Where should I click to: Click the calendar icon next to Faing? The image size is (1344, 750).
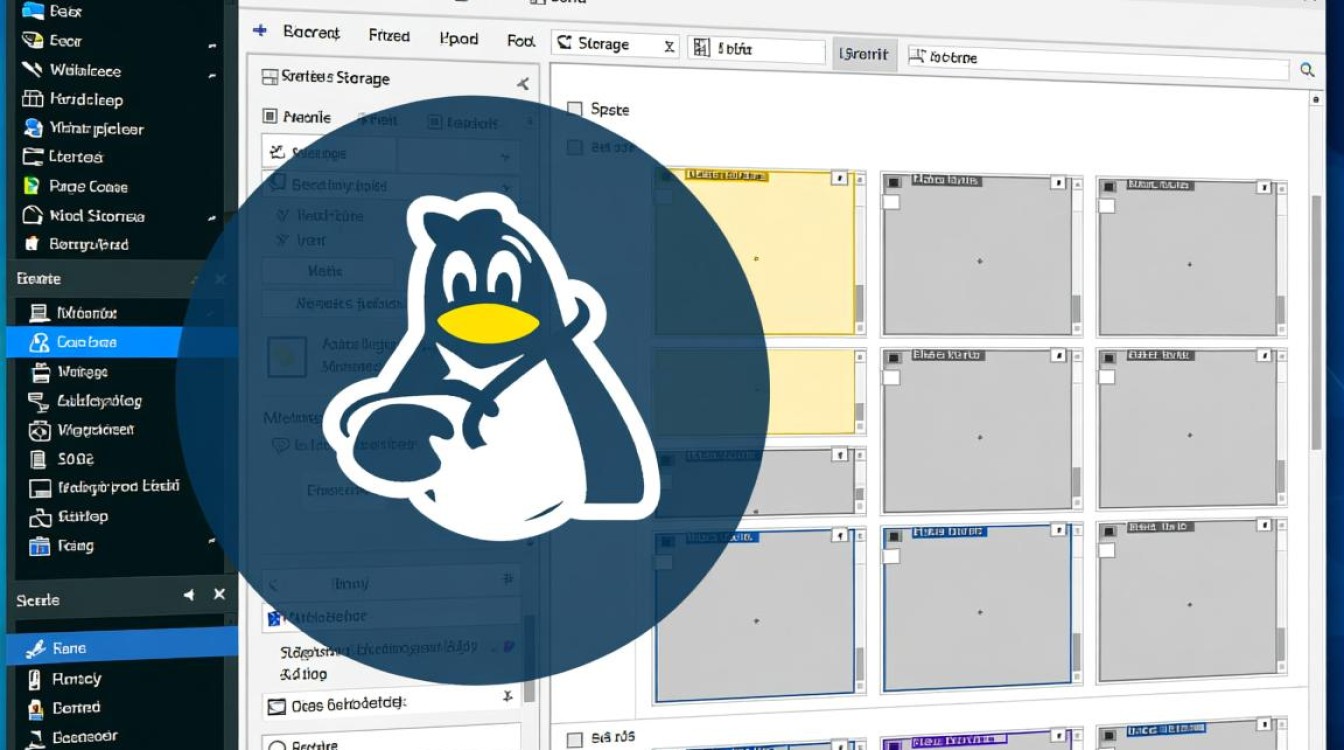[39, 546]
